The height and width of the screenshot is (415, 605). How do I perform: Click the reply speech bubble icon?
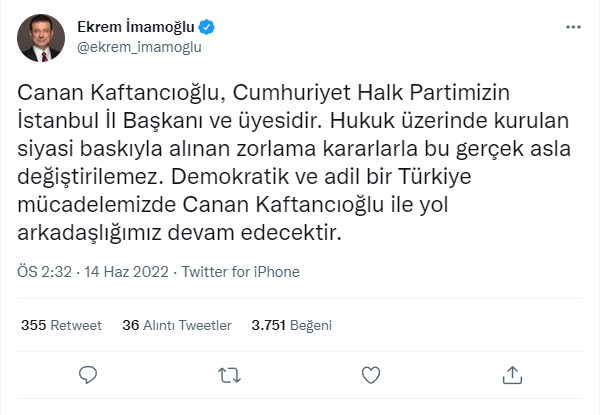tap(88, 376)
